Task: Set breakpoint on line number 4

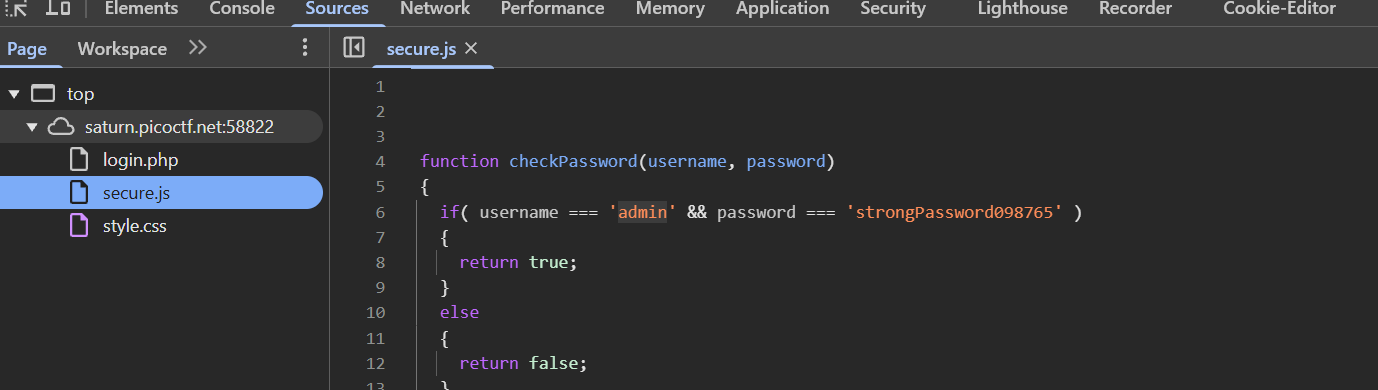Action: click(380, 161)
